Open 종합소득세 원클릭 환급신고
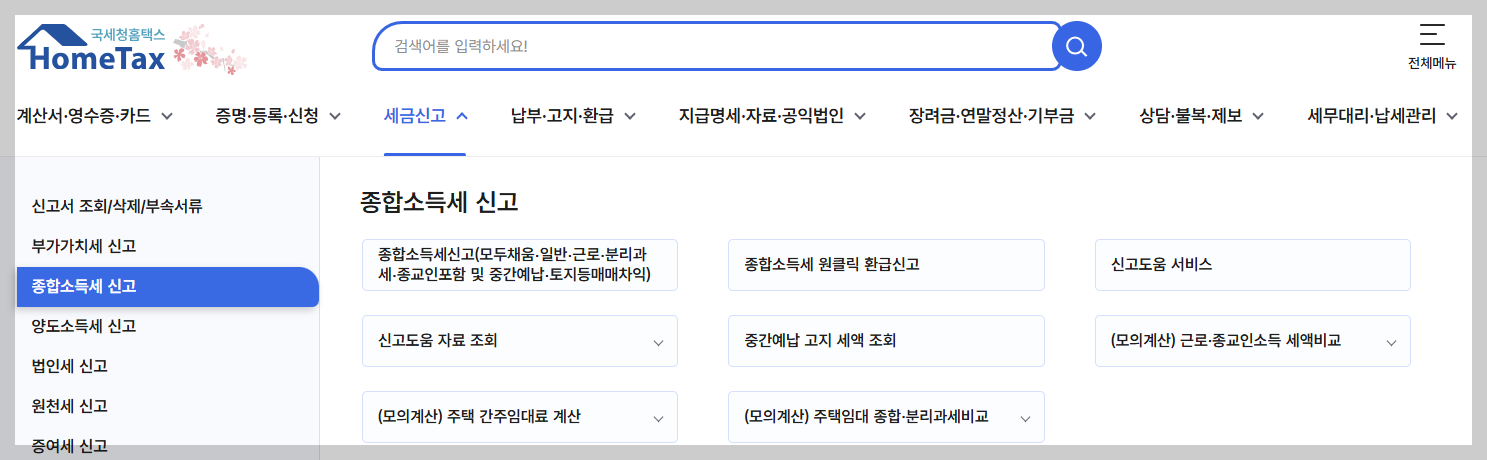The height and width of the screenshot is (460, 1487). point(886,265)
